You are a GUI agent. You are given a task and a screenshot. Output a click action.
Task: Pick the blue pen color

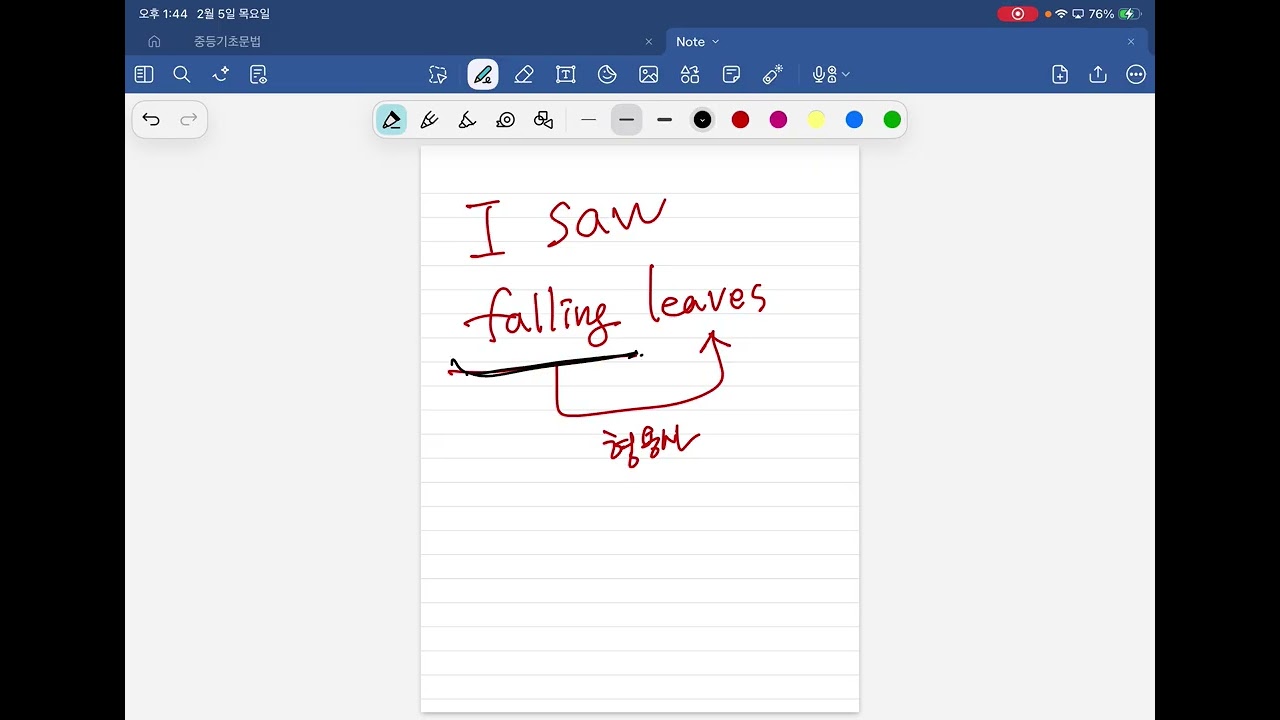click(854, 120)
